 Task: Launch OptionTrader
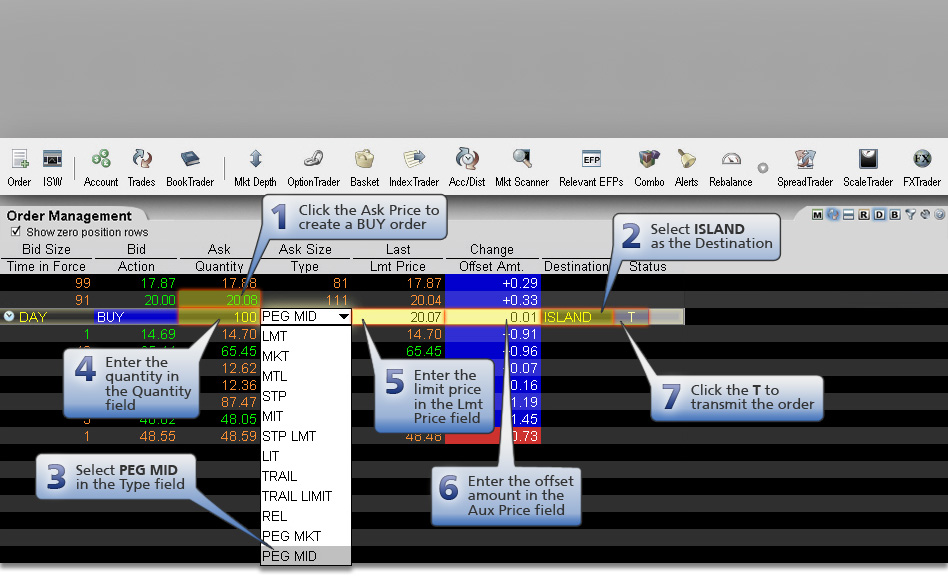[x=313, y=168]
